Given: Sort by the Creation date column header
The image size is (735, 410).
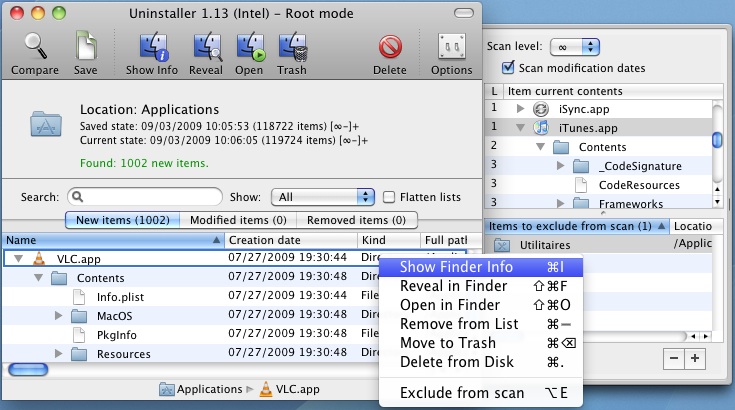Looking at the screenshot, I should pyautogui.click(x=291, y=240).
